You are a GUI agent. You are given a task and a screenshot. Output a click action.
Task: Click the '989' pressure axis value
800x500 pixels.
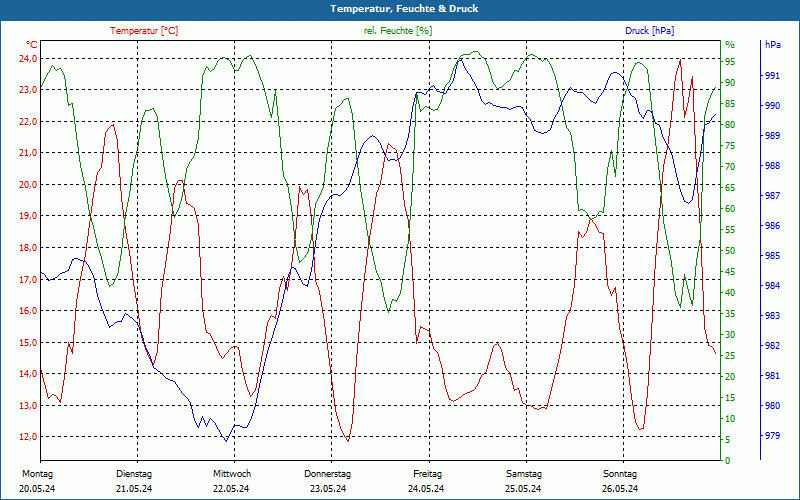(773, 136)
